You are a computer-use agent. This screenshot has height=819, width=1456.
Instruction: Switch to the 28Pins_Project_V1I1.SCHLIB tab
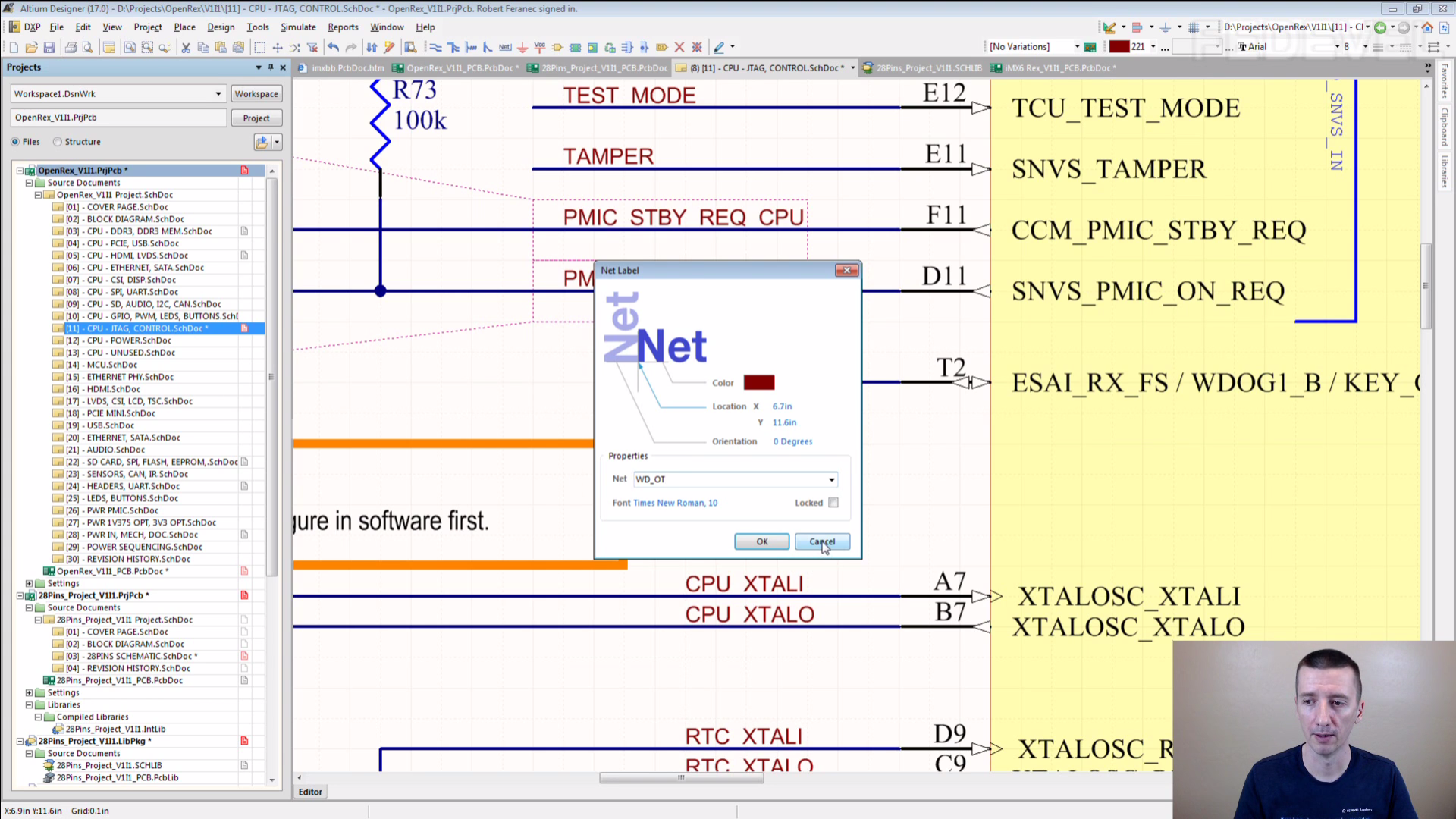(928, 67)
